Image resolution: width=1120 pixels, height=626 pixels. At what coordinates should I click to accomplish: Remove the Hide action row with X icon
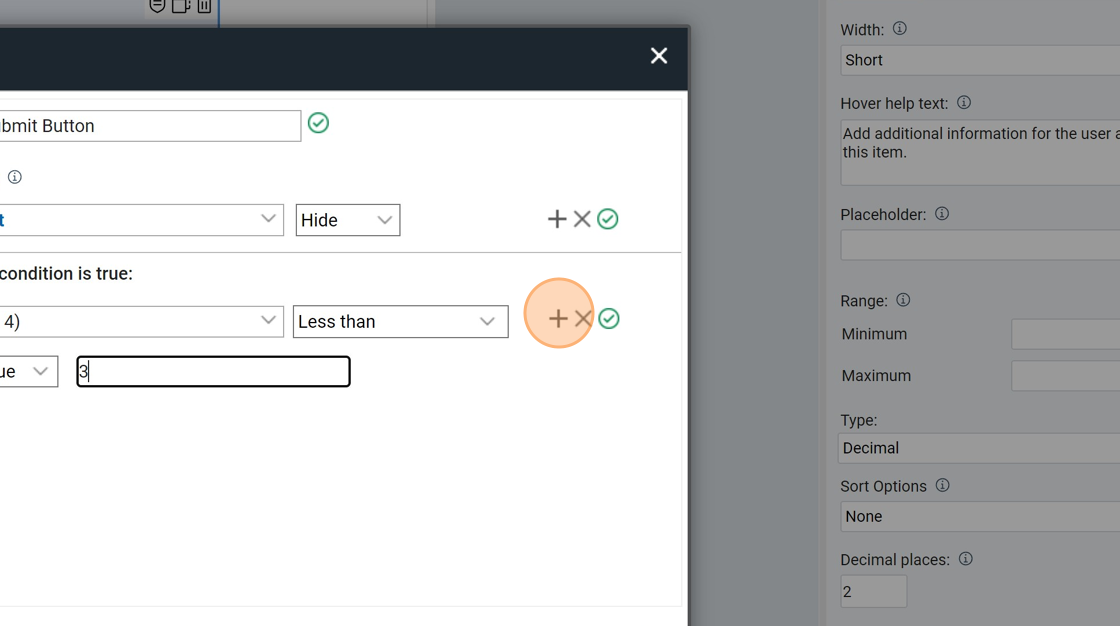click(x=582, y=219)
